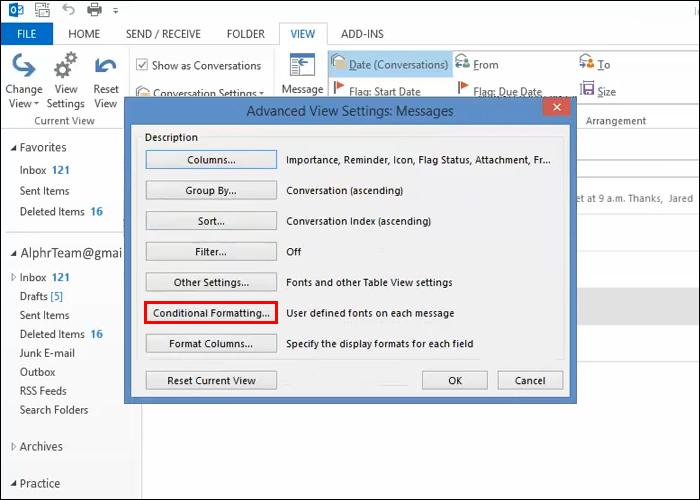Click the Print icon in quick access toolbar

coord(94,9)
